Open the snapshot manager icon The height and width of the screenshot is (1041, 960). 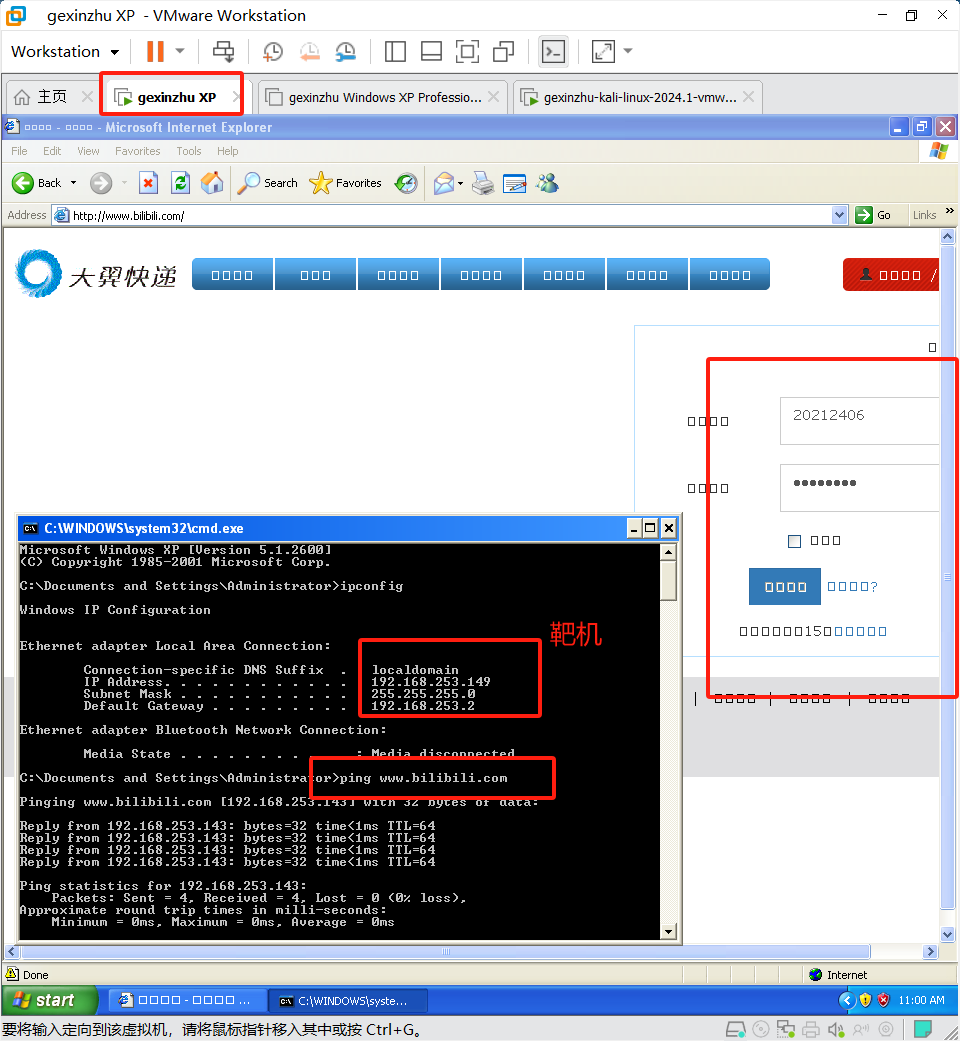pos(346,51)
